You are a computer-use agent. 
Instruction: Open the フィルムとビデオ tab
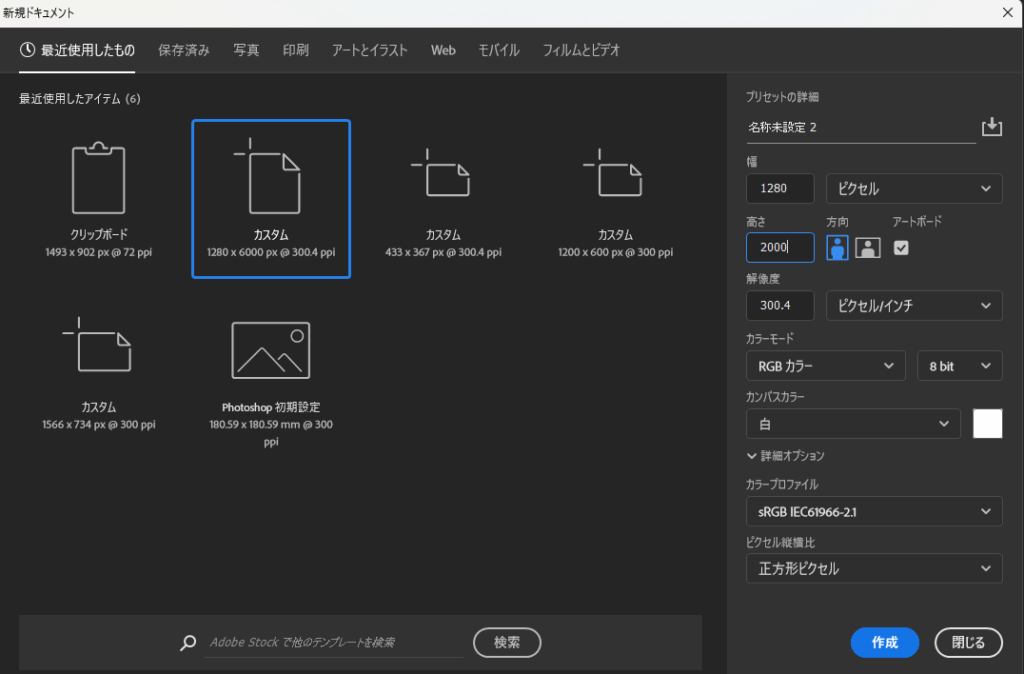(x=581, y=50)
